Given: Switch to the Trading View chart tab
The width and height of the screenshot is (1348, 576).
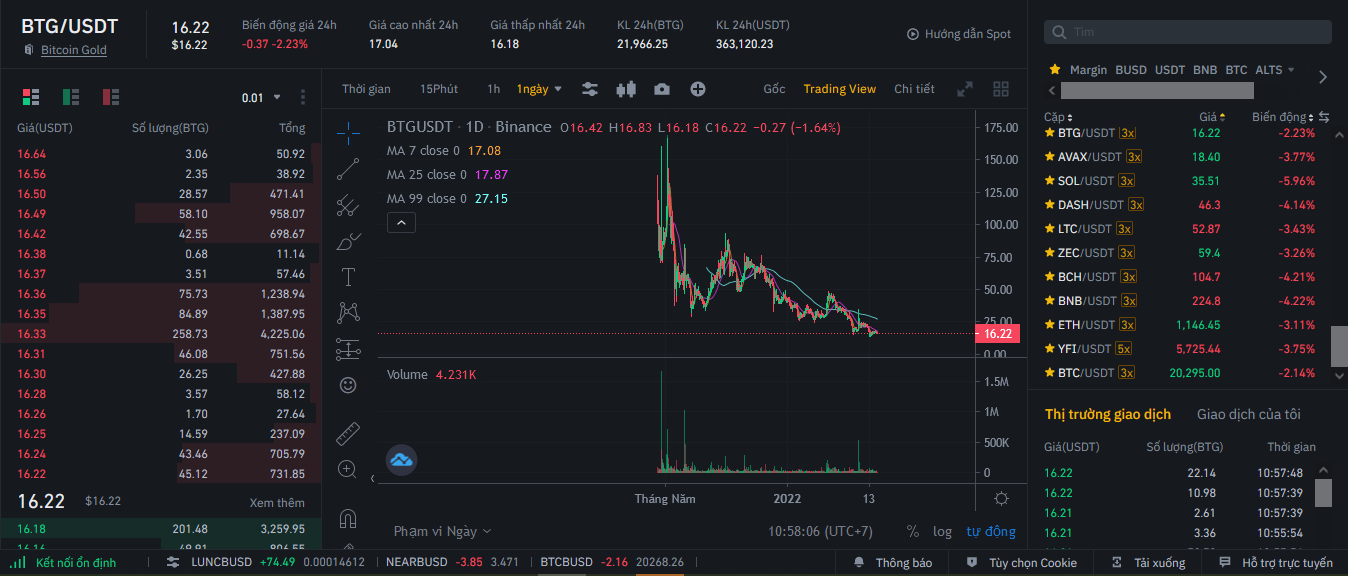Looking at the screenshot, I should pos(840,89).
